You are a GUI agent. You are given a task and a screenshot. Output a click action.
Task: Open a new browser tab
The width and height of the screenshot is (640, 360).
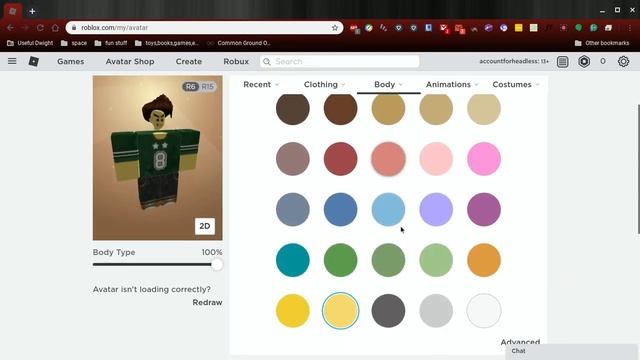(x=32, y=11)
